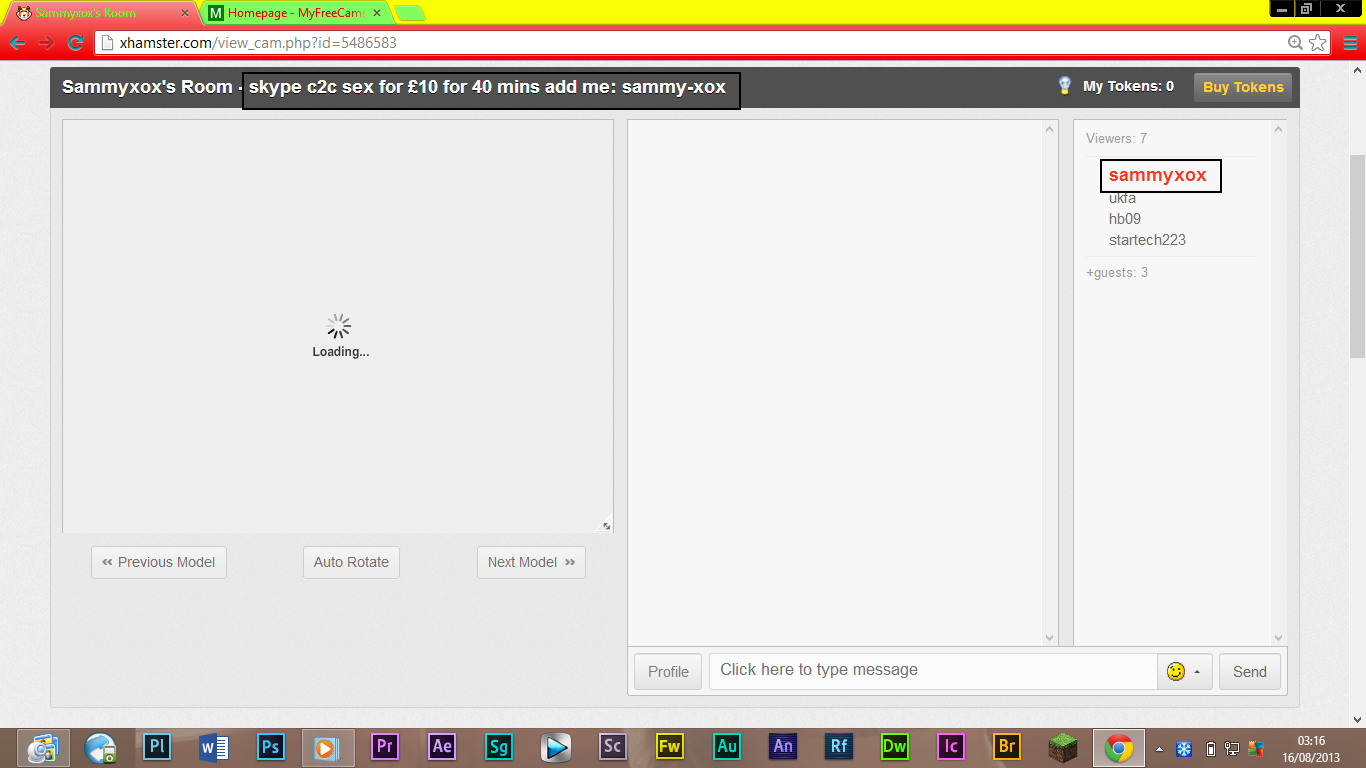The height and width of the screenshot is (768, 1366).
Task: Click the "Viewers: 7" label
Action: (x=1116, y=138)
